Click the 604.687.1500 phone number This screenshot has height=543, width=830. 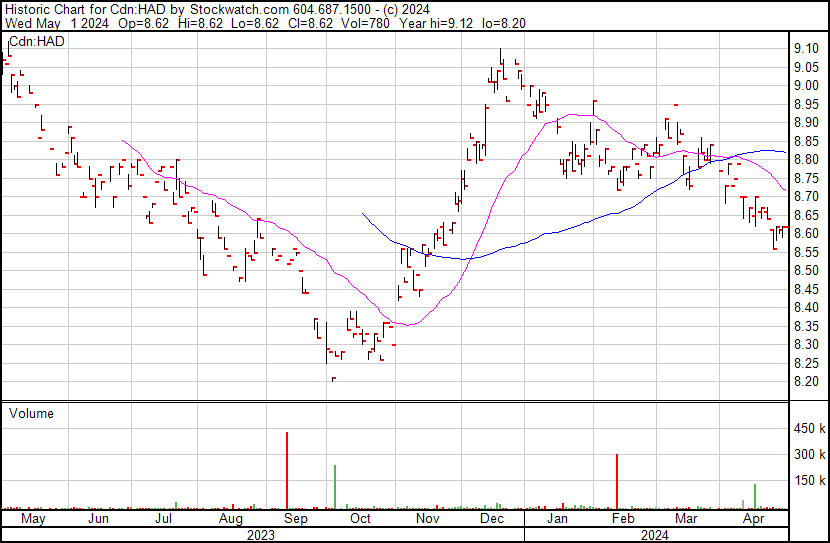332,10
